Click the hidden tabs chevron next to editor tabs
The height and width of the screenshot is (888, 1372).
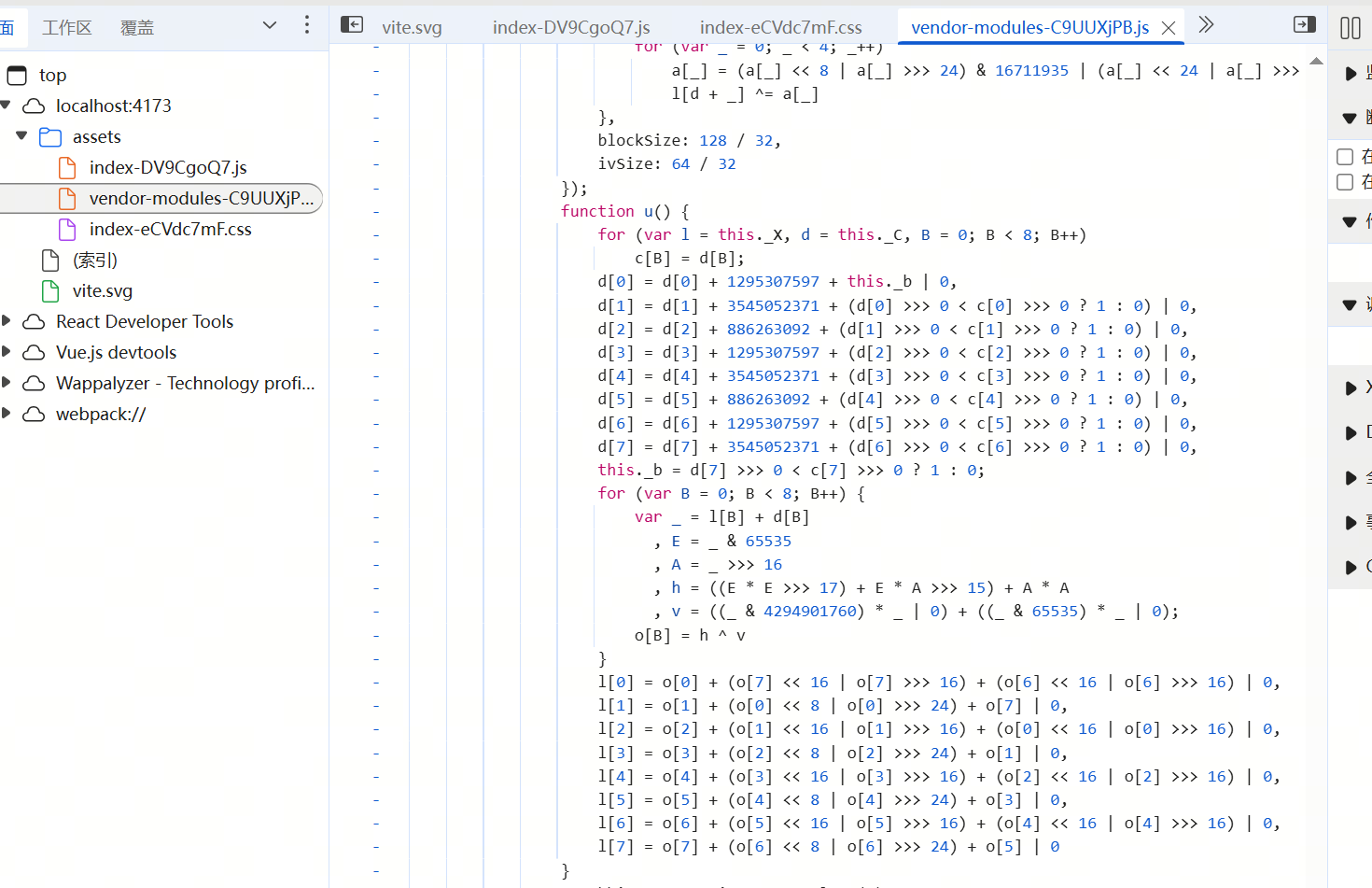coord(1206,26)
